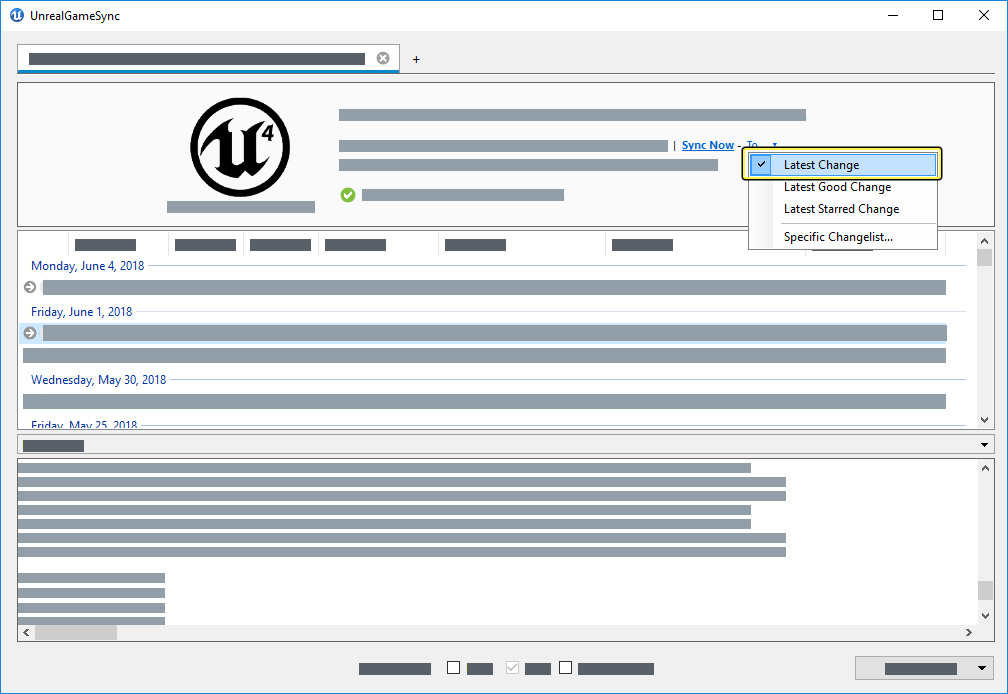Click the log horizontal scrollbar thumb

click(x=76, y=632)
